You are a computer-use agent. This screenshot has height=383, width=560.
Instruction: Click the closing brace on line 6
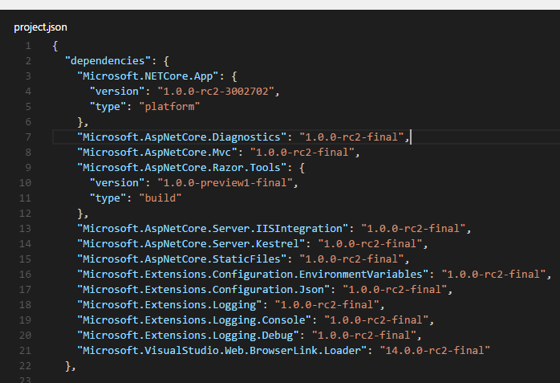(x=80, y=122)
